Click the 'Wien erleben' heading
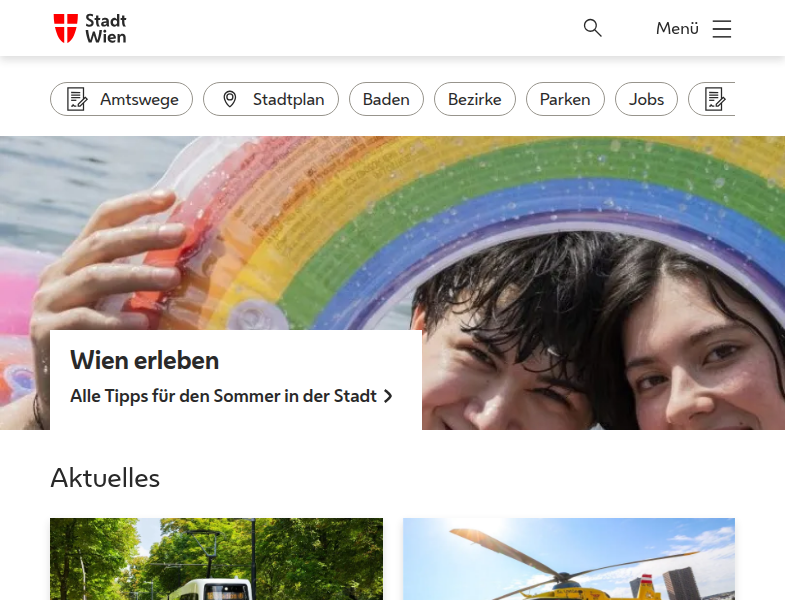 pos(144,360)
